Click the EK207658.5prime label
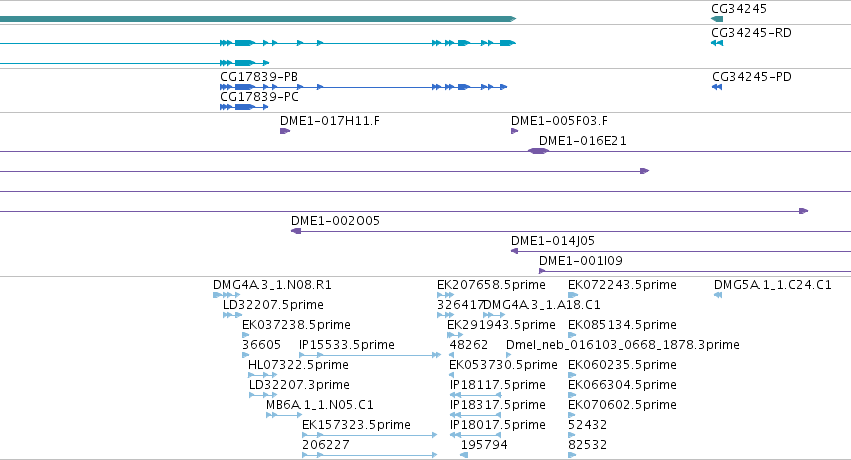The image size is (851, 460). pyautogui.click(x=491, y=285)
